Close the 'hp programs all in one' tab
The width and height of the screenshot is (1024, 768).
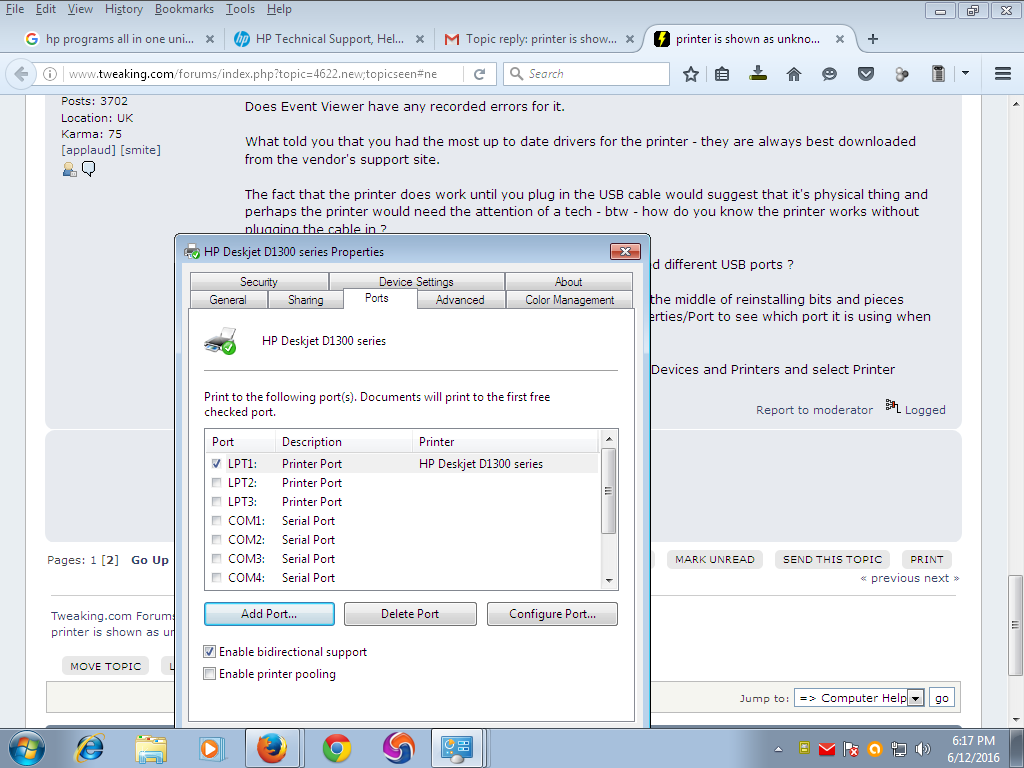pyautogui.click(x=210, y=39)
